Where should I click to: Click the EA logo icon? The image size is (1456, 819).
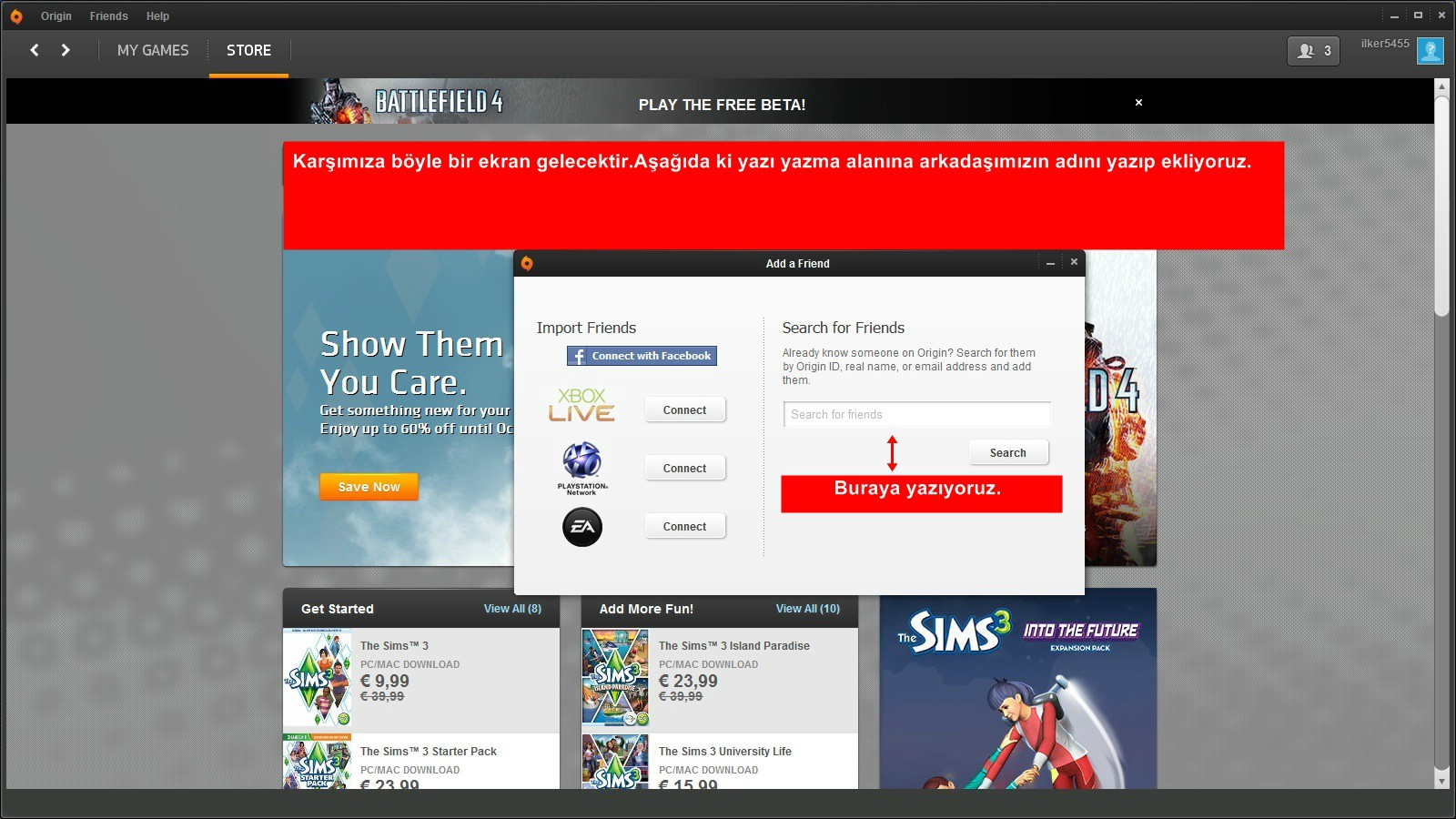582,527
